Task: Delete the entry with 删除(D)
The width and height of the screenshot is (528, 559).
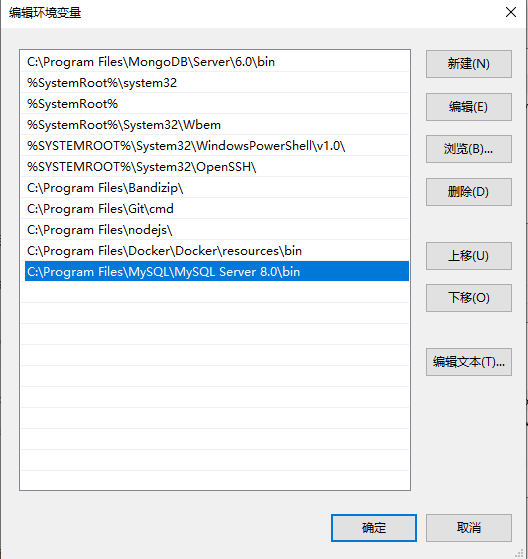Action: click(468, 192)
